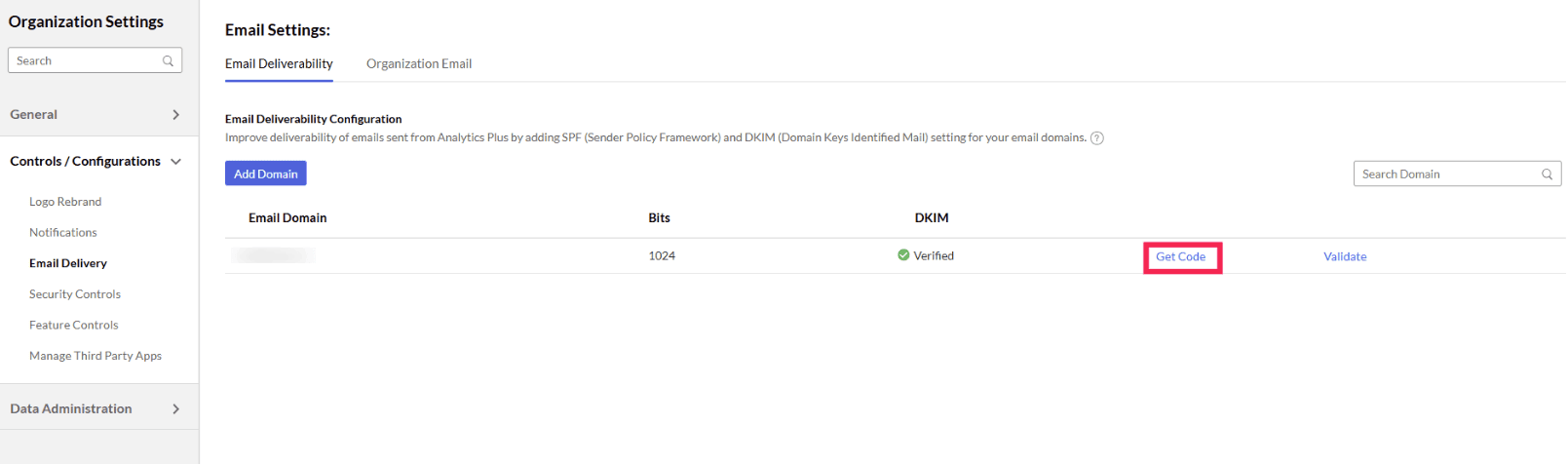Click the Organization Settings search field

point(86,60)
